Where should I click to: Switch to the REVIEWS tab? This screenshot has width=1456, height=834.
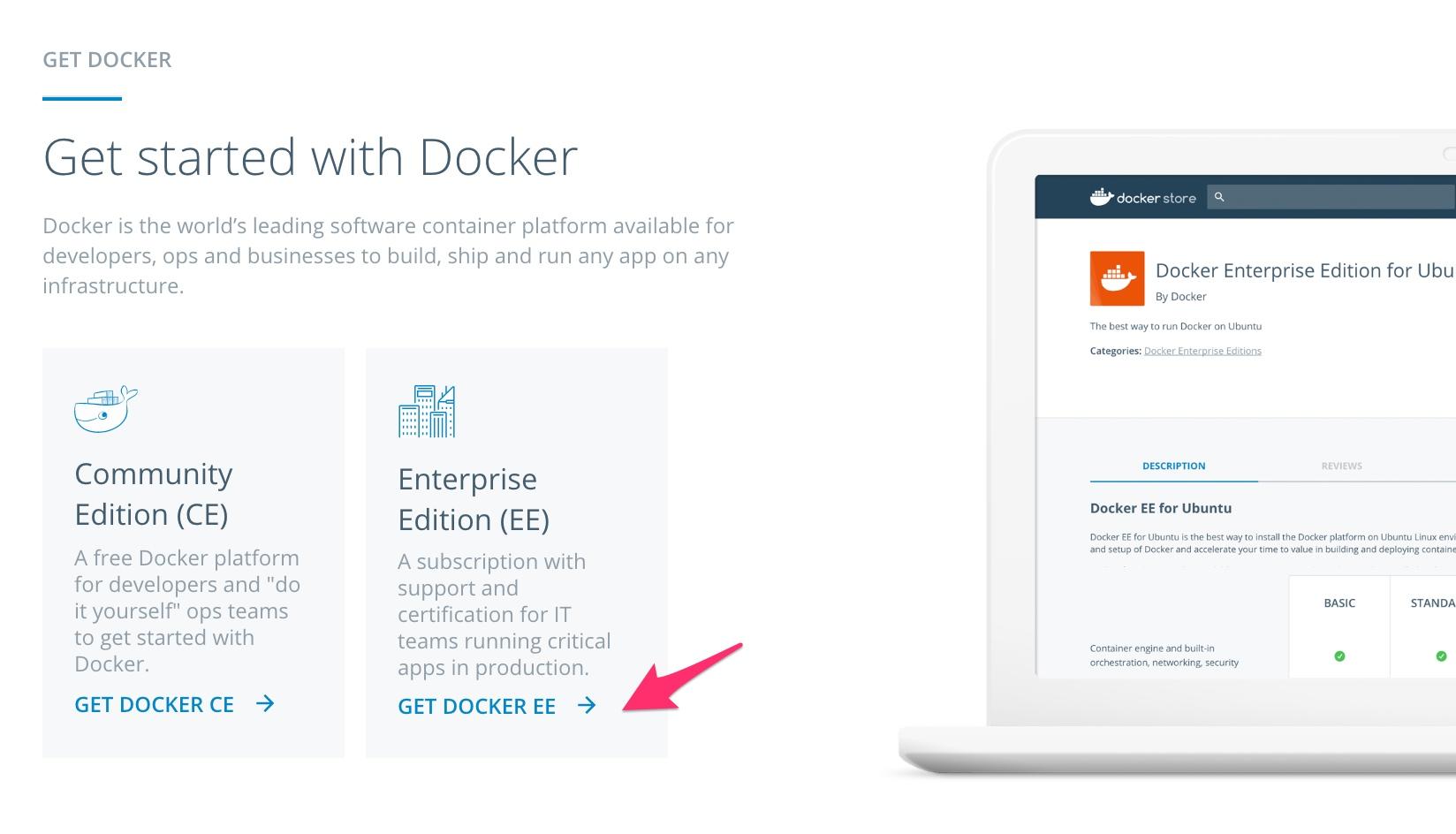click(1341, 466)
